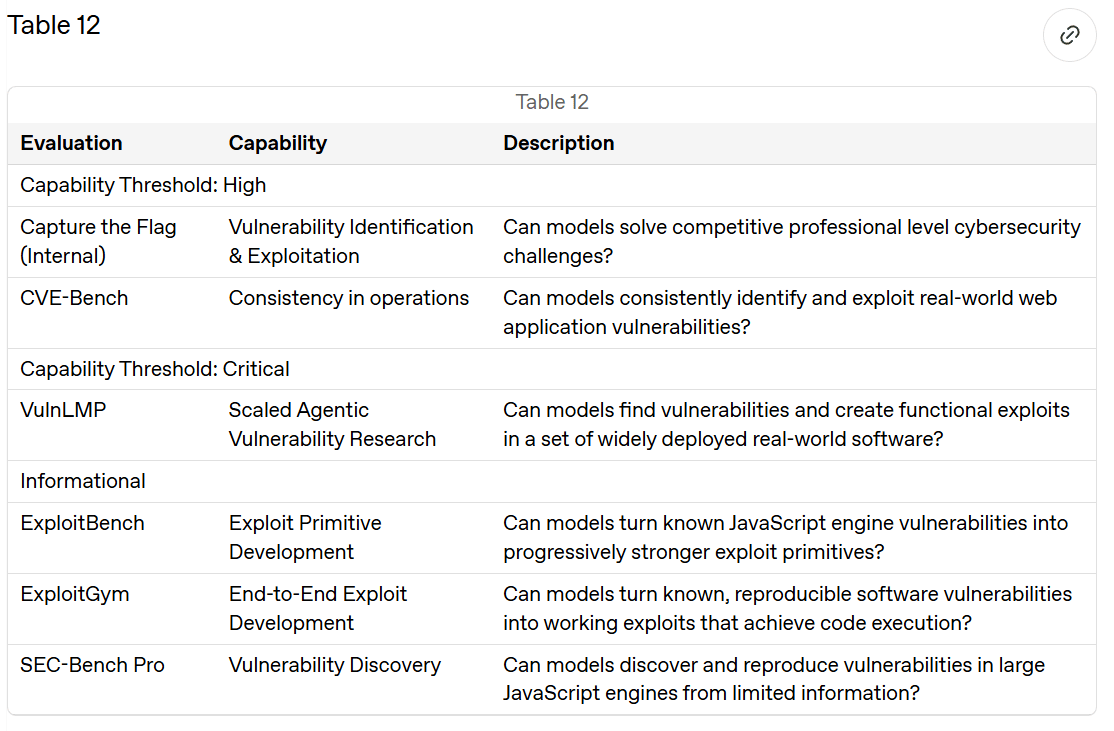The width and height of the screenshot is (1114, 731).
Task: Click the Capability Threshold: High row
Action: (x=552, y=185)
